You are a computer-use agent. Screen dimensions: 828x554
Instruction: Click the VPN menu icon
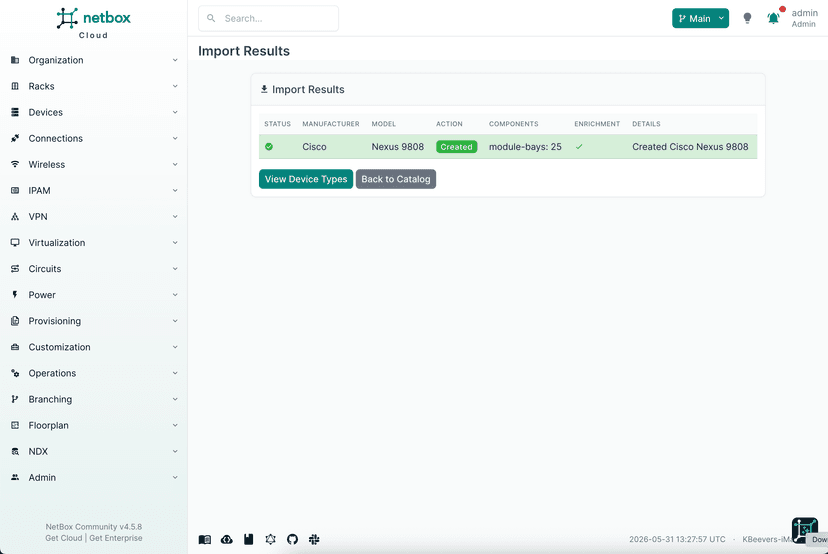[x=15, y=217]
